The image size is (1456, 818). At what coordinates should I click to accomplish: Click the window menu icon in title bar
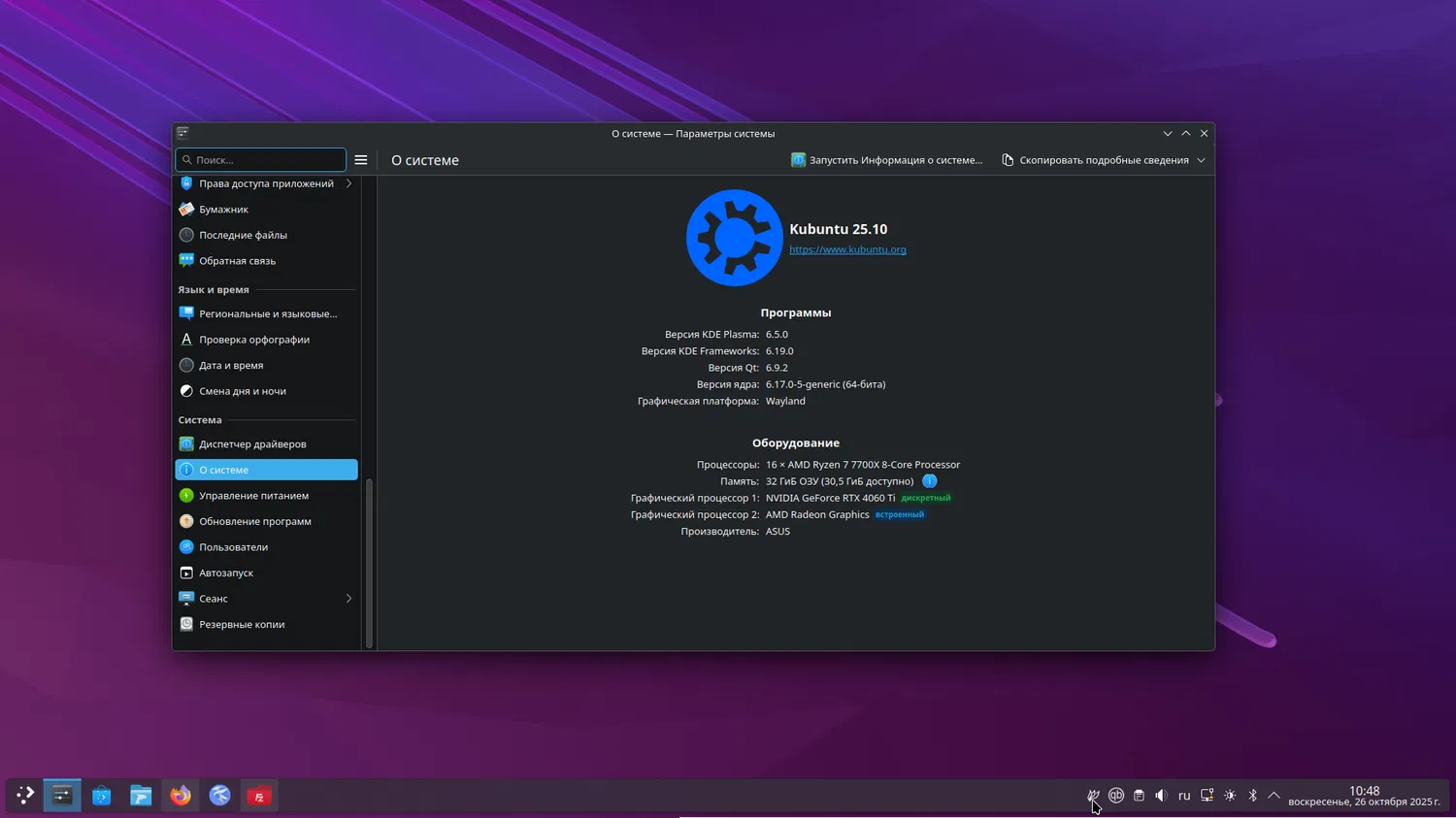coord(182,133)
